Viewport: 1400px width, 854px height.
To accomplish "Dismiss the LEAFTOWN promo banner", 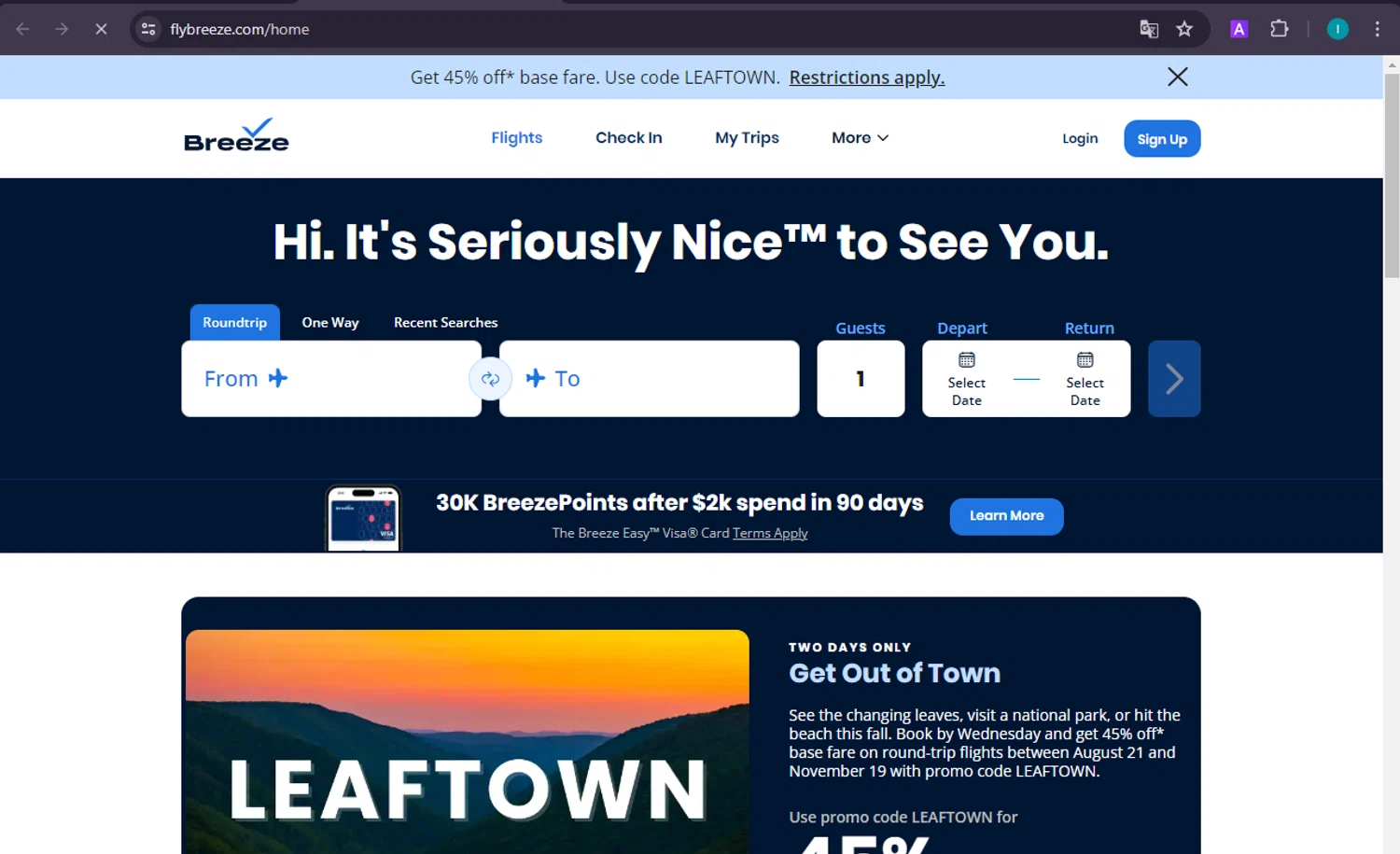I will [x=1178, y=77].
